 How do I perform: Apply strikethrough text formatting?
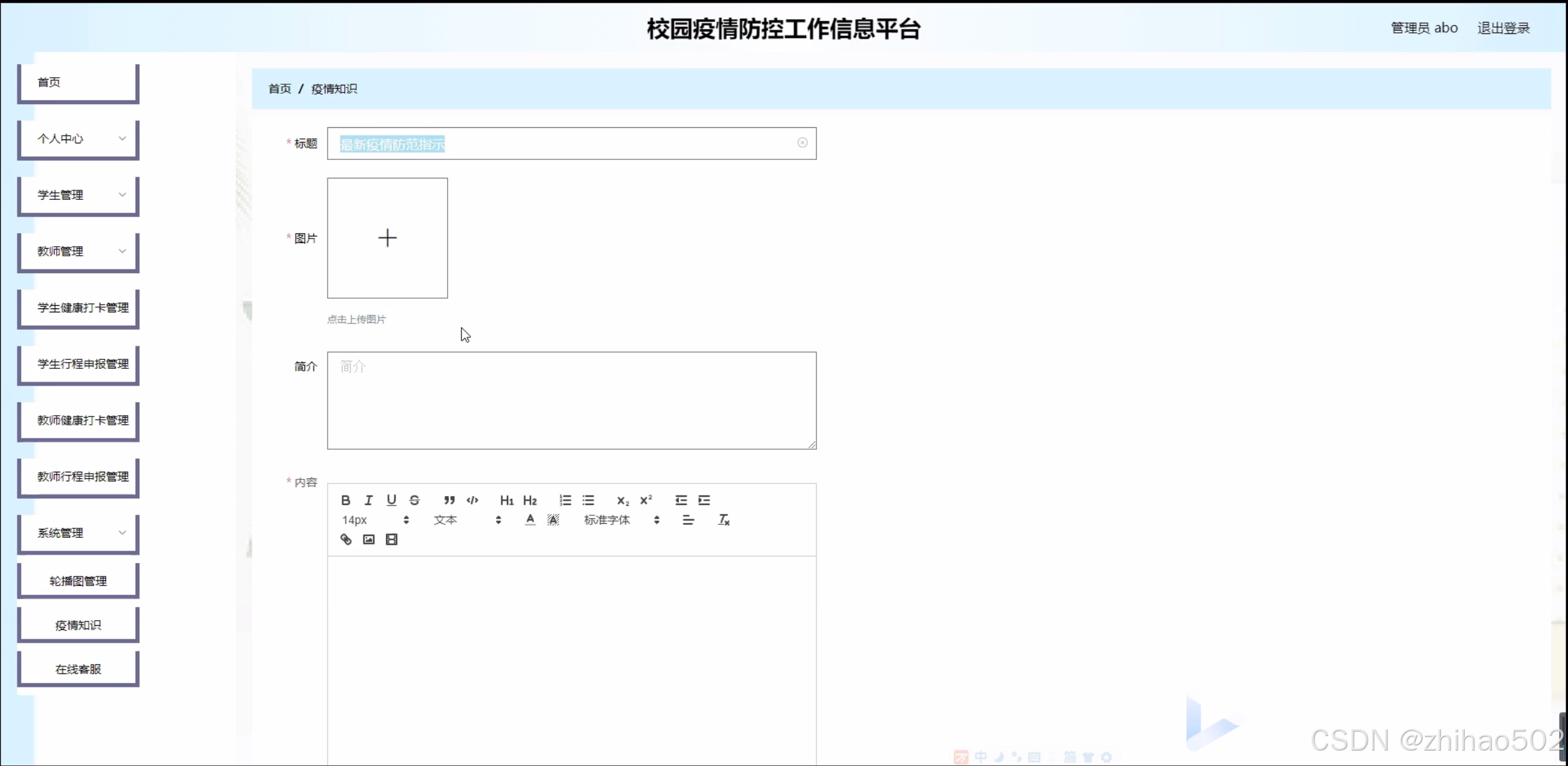414,500
